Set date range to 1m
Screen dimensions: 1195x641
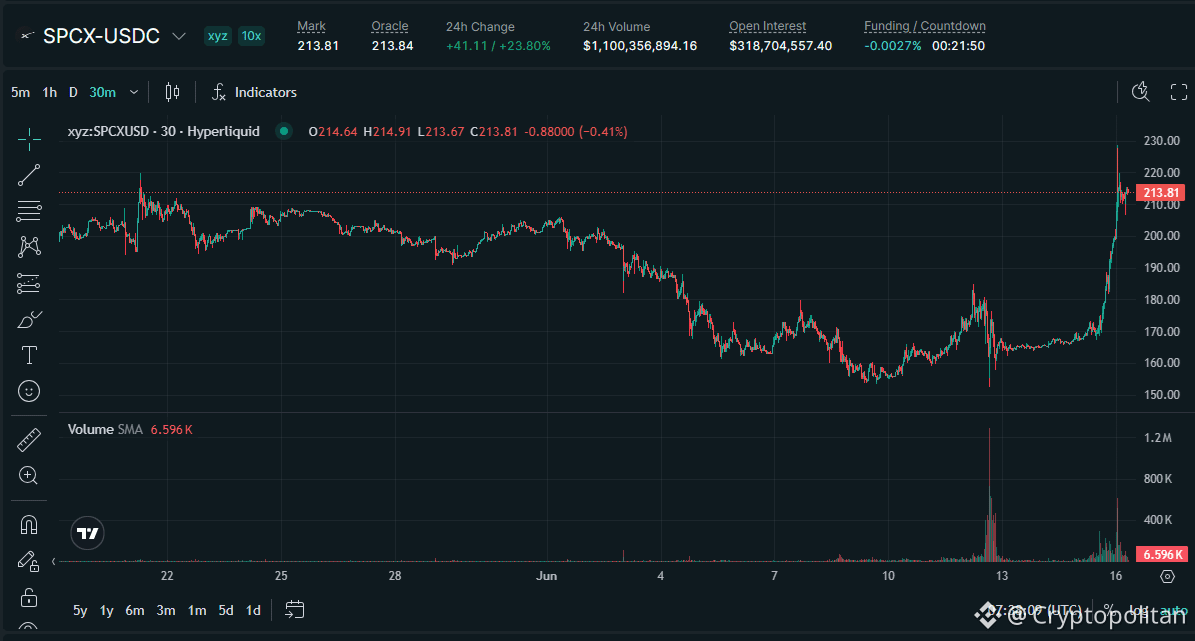click(x=197, y=611)
